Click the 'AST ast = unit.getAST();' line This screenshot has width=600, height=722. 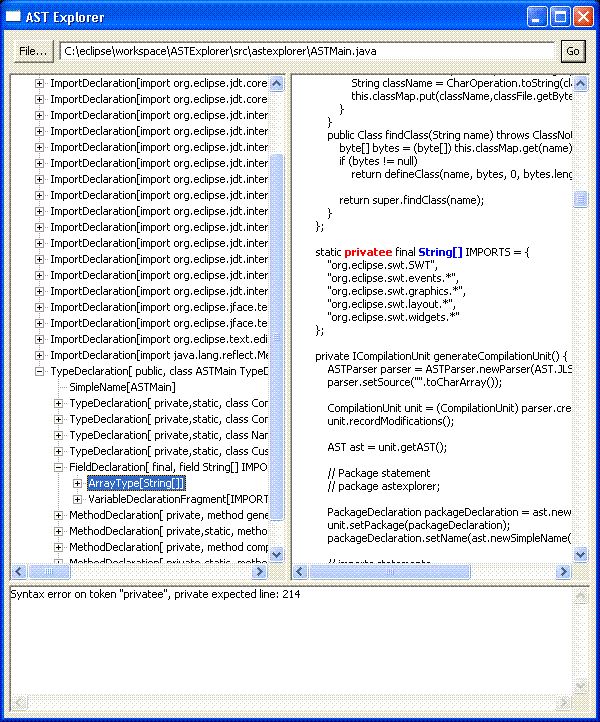pos(387,447)
